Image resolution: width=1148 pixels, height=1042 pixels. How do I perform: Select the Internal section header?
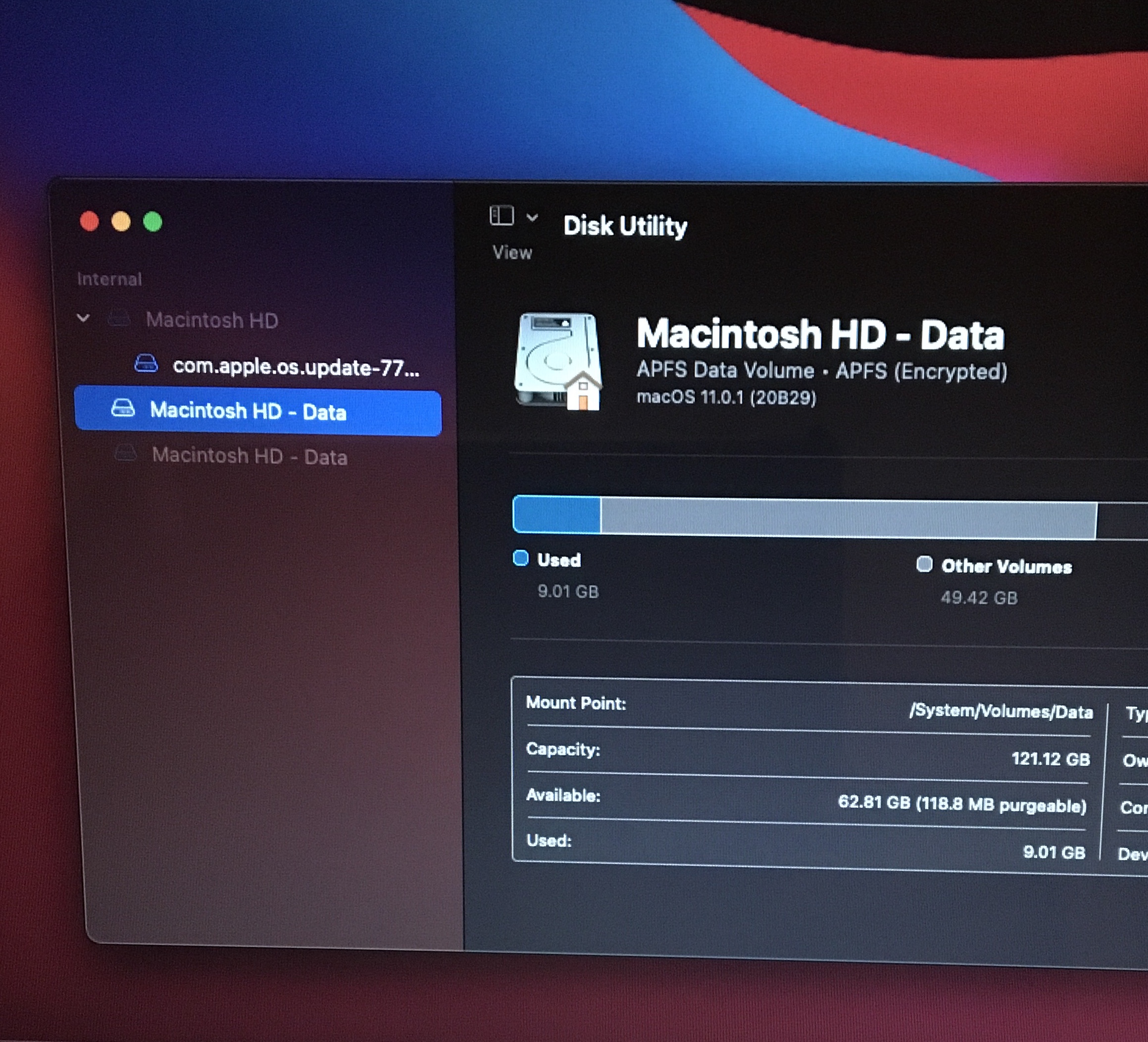109,278
